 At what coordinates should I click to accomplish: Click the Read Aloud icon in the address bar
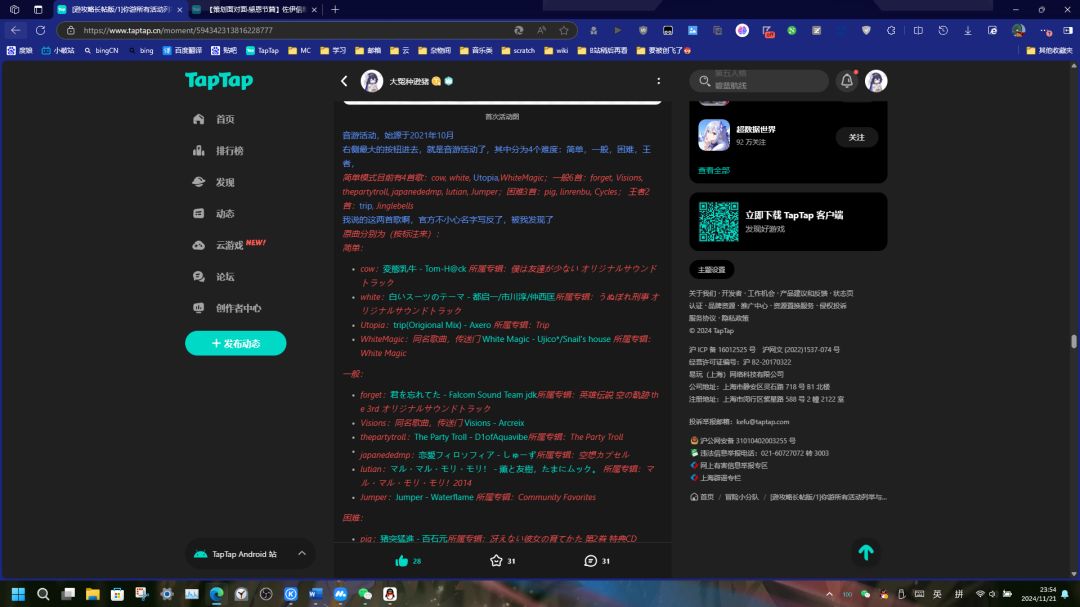pos(541,30)
